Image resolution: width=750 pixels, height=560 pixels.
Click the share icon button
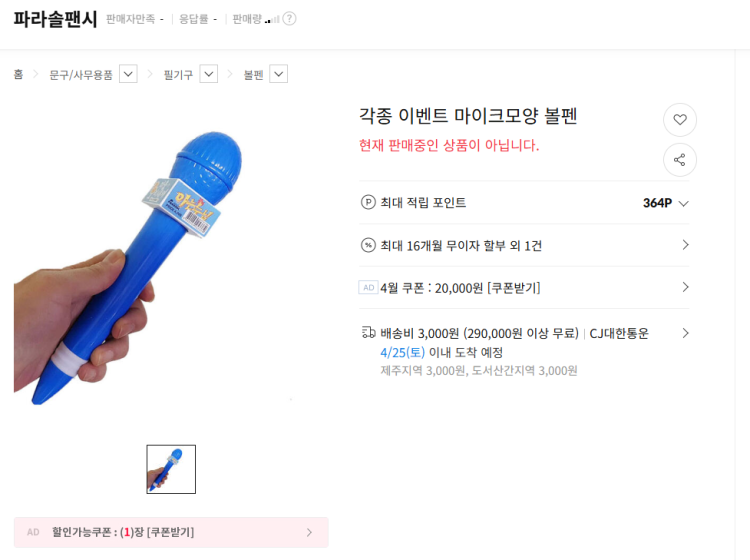(x=680, y=160)
